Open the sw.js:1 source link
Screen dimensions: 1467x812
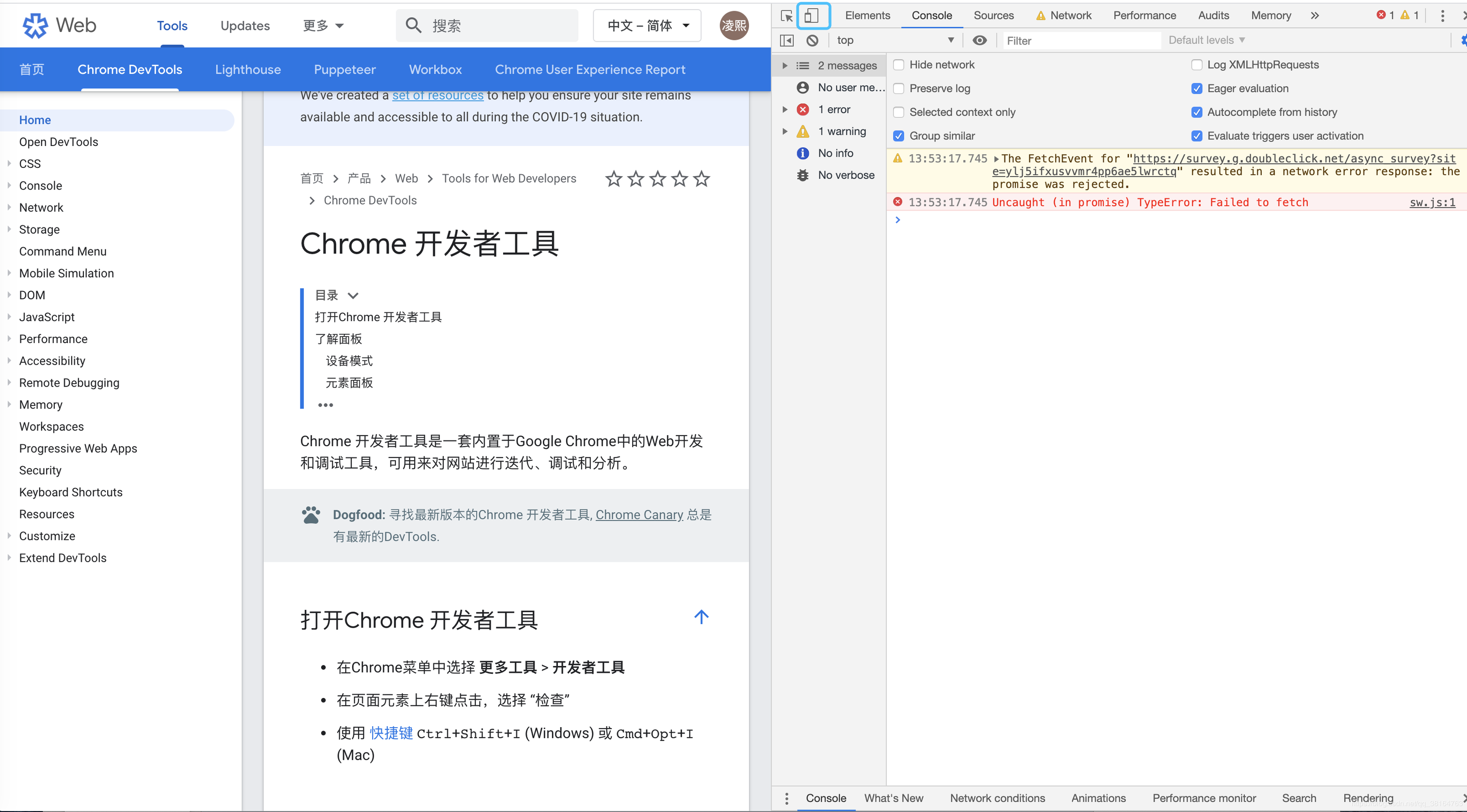(x=1432, y=203)
